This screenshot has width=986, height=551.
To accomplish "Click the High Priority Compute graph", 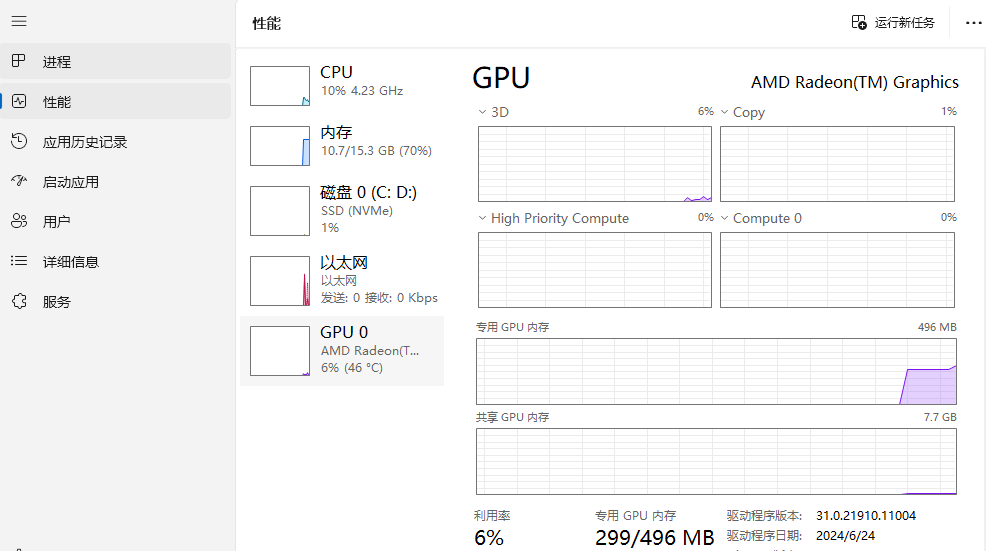I will tap(595, 270).
